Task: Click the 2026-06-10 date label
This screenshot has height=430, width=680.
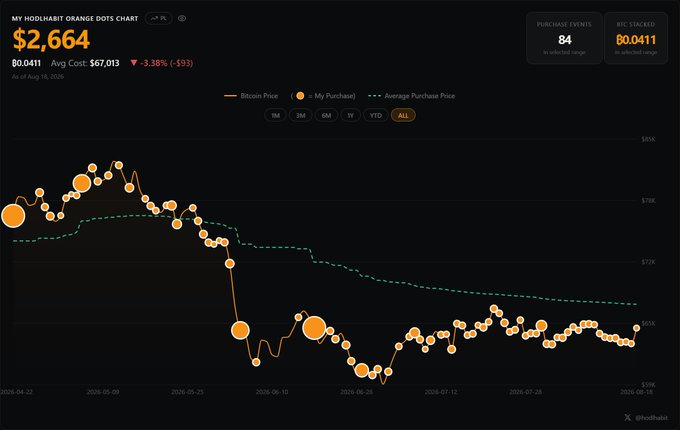Action: click(x=272, y=392)
